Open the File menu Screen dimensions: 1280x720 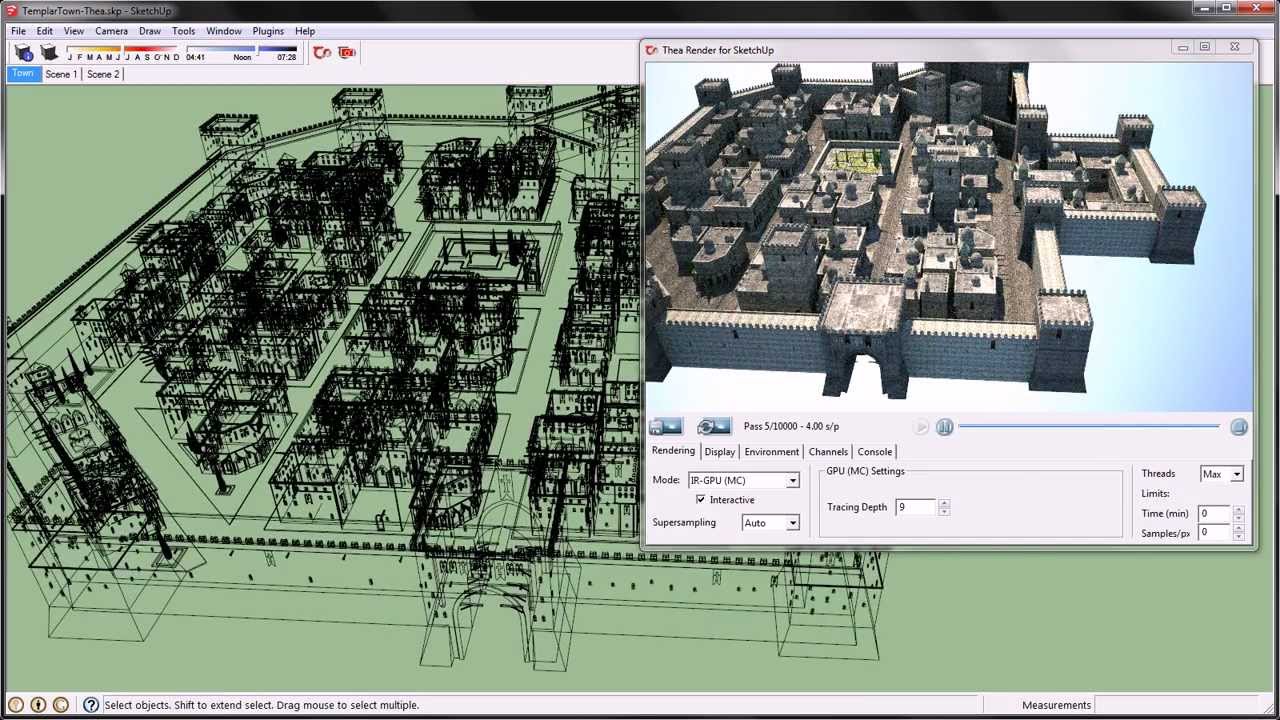coord(19,31)
